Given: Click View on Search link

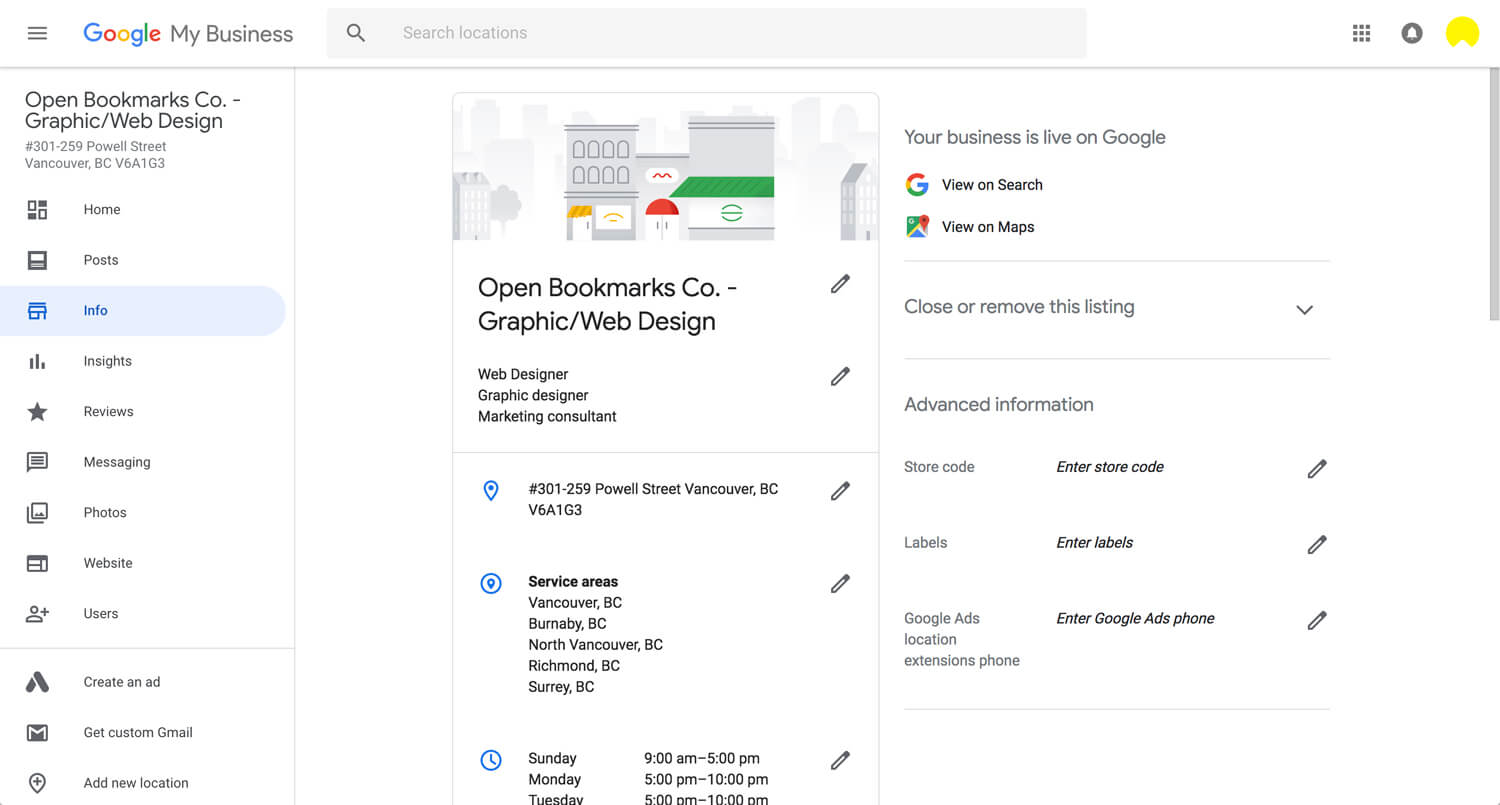Looking at the screenshot, I should pyautogui.click(x=992, y=184).
